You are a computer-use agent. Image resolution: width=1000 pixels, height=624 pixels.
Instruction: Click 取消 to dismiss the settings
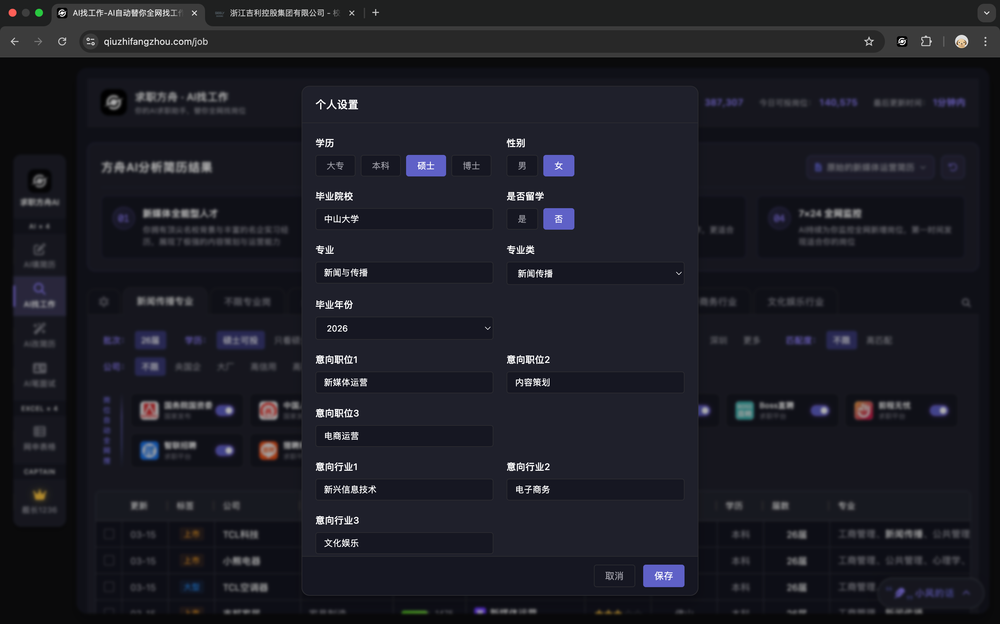[614, 575]
